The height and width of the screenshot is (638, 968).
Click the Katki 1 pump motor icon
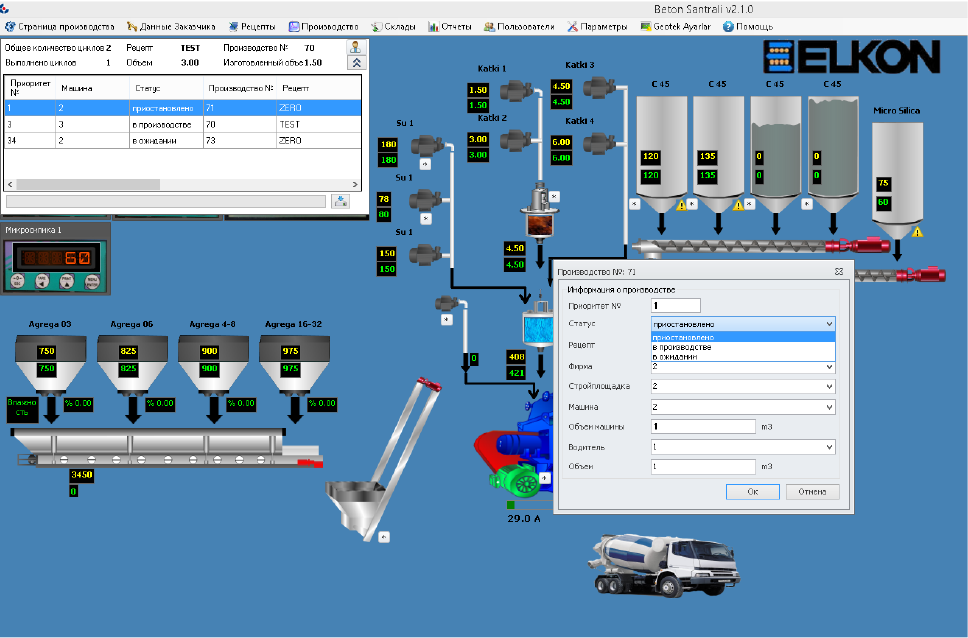tap(516, 91)
